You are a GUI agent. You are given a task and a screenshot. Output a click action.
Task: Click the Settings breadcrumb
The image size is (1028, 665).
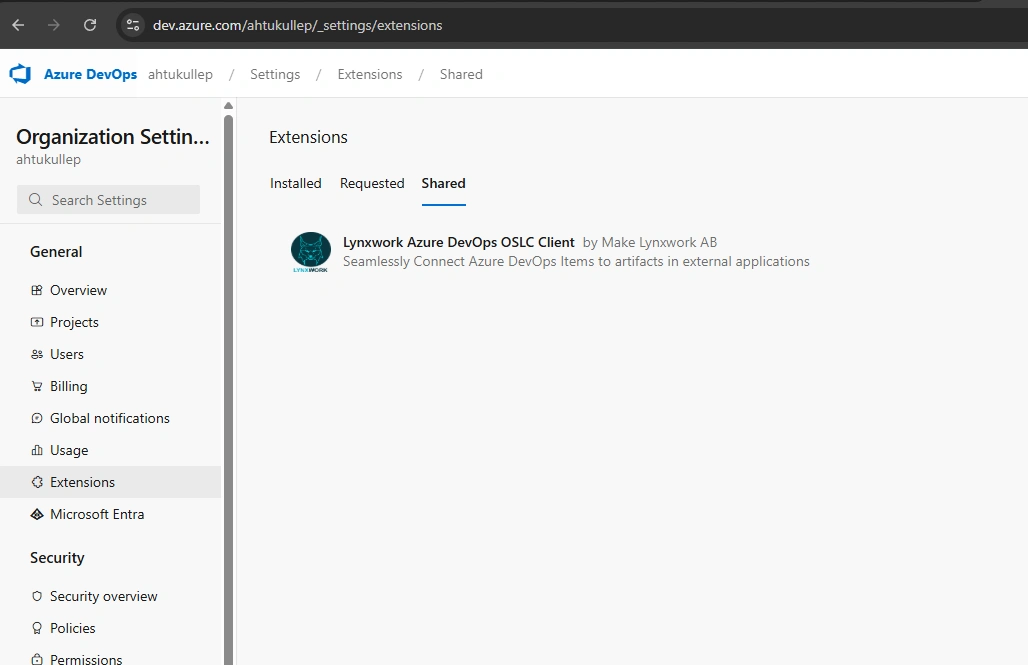coord(275,74)
